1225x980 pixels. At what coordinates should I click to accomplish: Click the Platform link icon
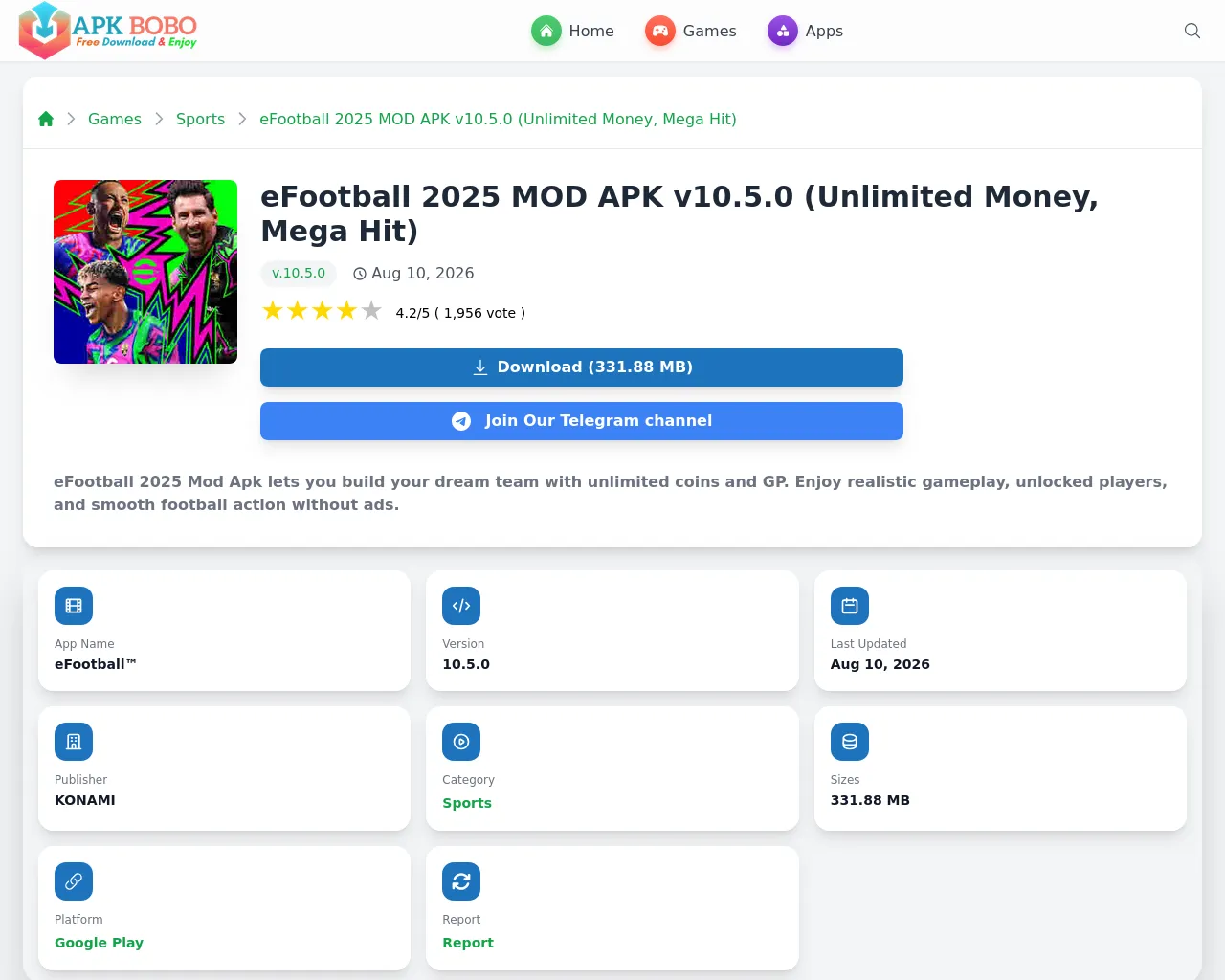click(74, 881)
